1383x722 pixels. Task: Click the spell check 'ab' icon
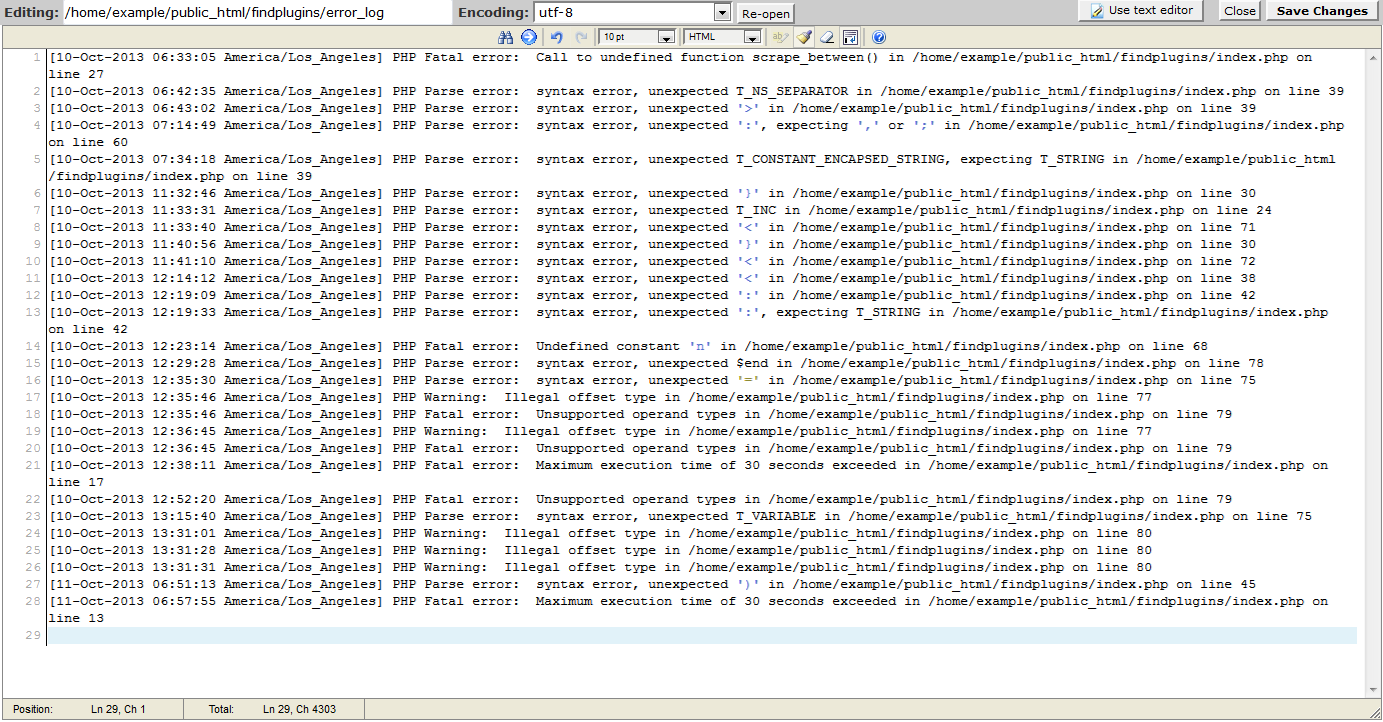pyautogui.click(x=779, y=37)
